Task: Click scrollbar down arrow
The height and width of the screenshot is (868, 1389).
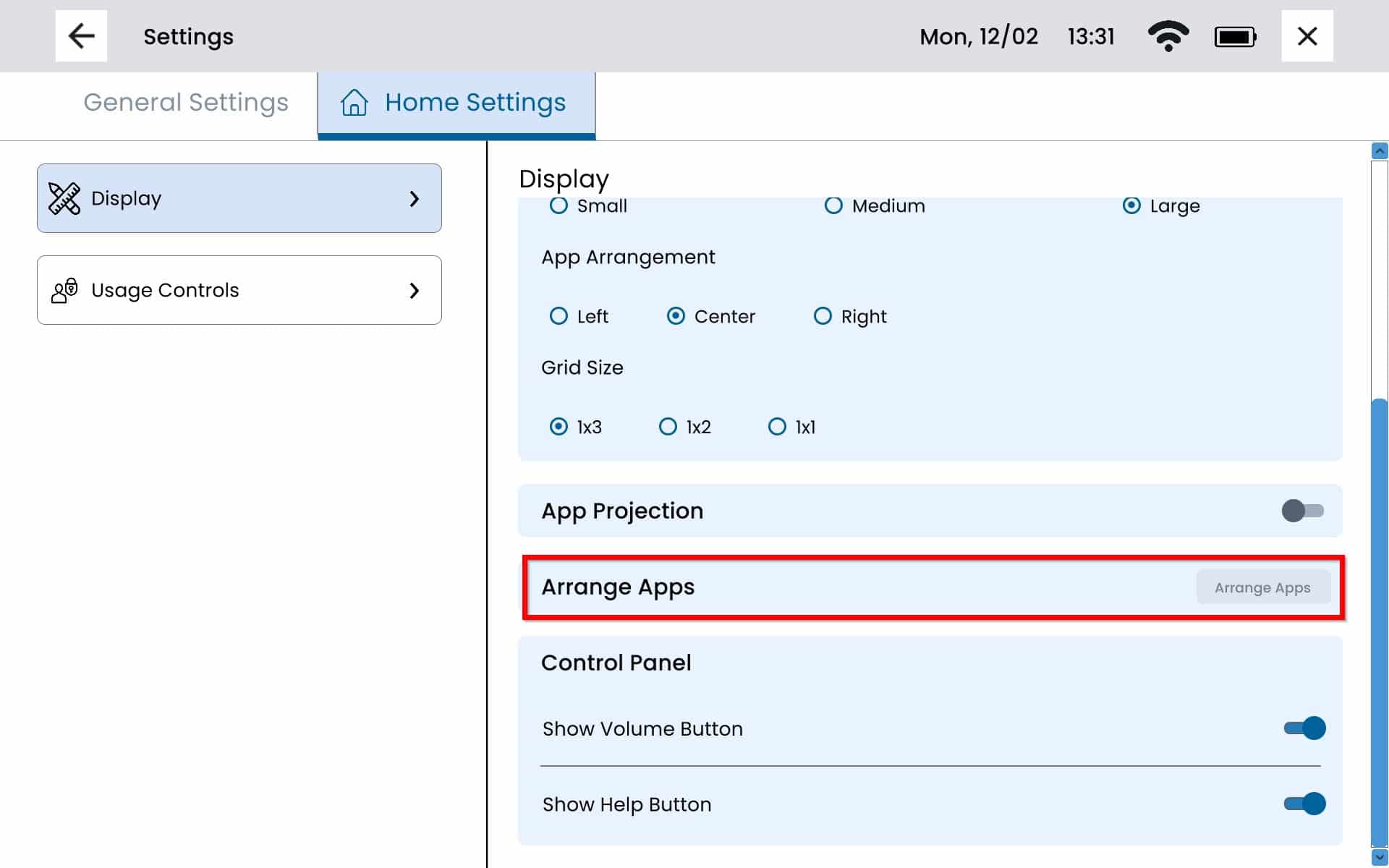Action: coord(1379,857)
